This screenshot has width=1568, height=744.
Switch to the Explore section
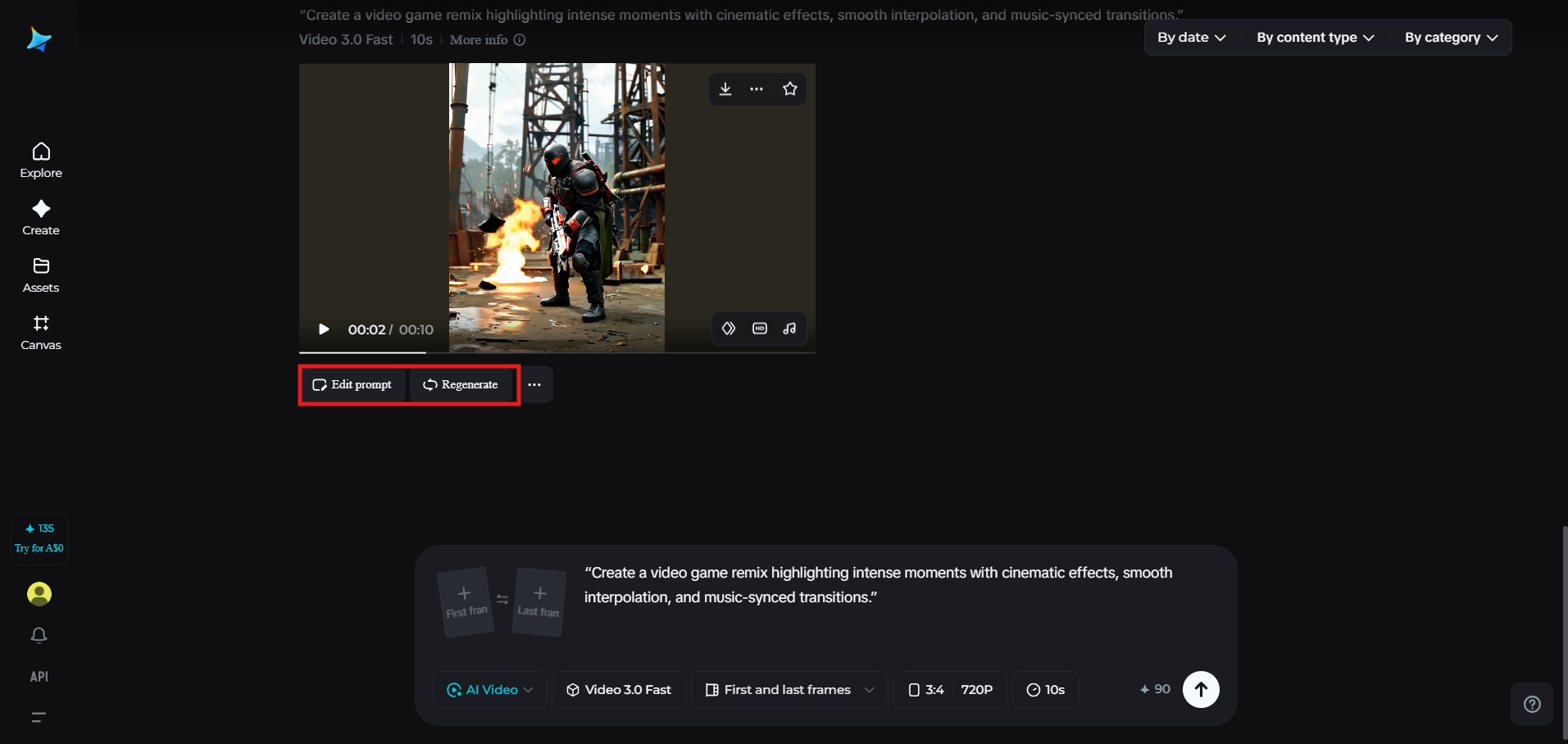click(x=40, y=160)
